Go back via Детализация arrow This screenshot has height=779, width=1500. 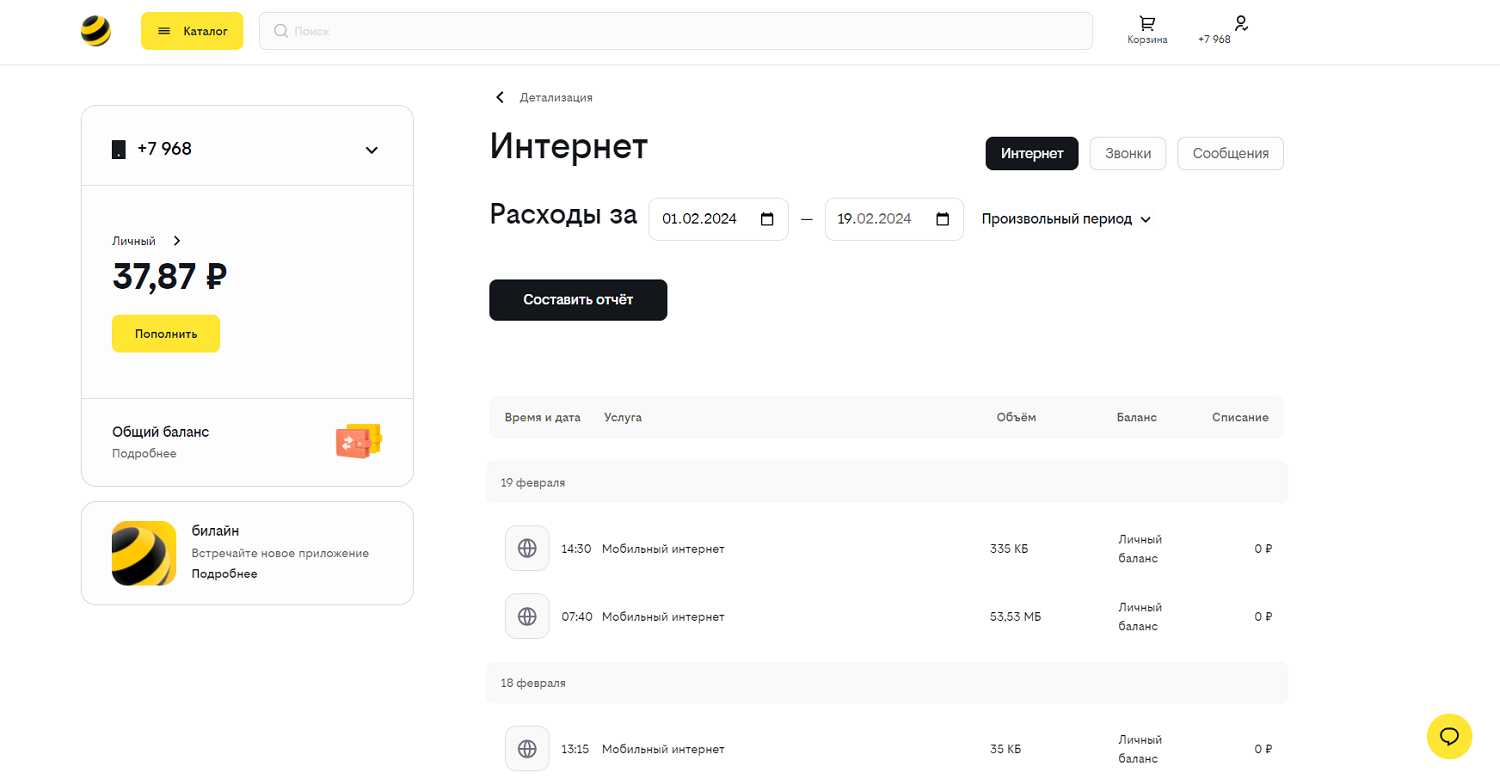tap(500, 97)
